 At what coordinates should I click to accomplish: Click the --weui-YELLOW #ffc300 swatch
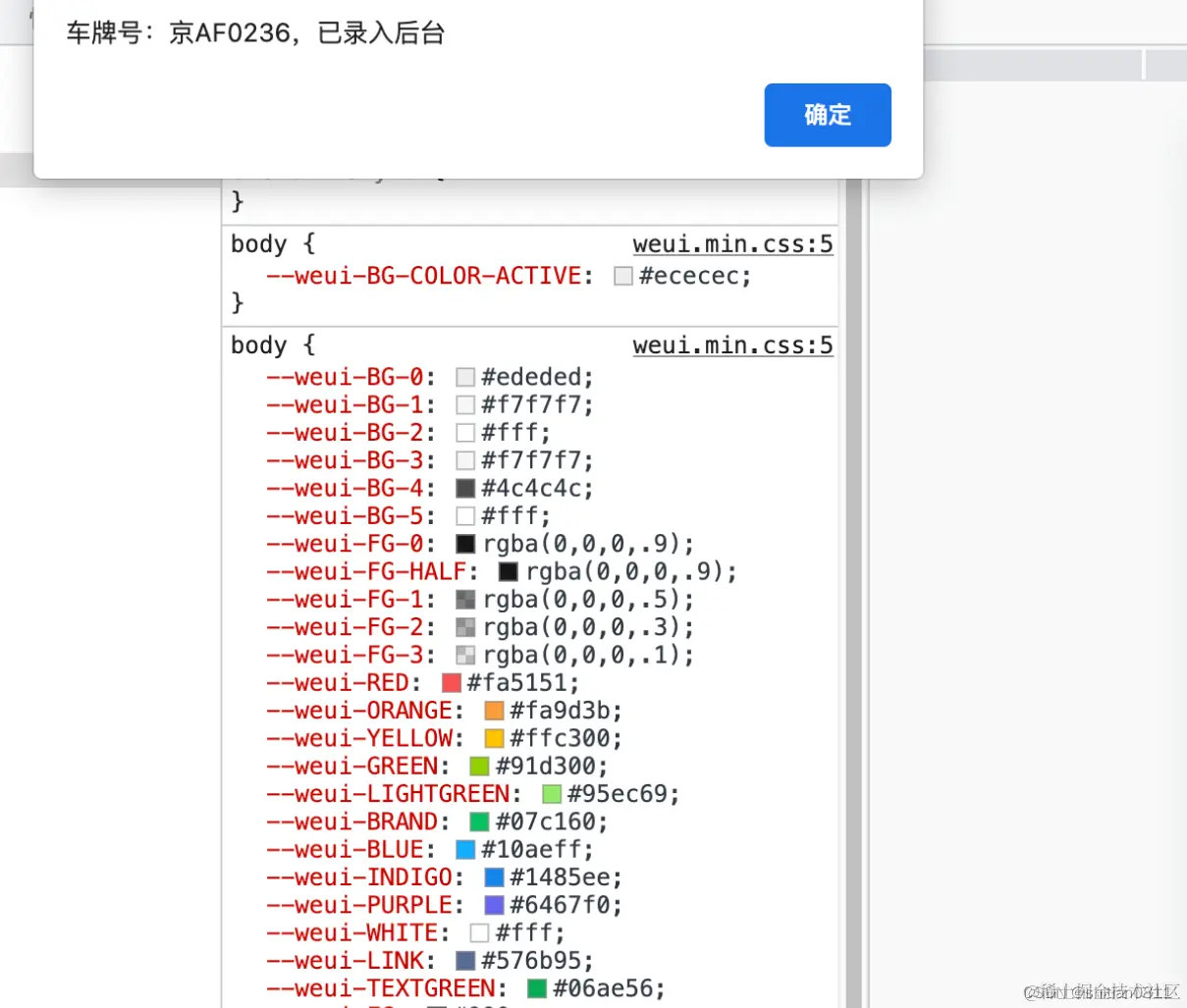pos(494,738)
